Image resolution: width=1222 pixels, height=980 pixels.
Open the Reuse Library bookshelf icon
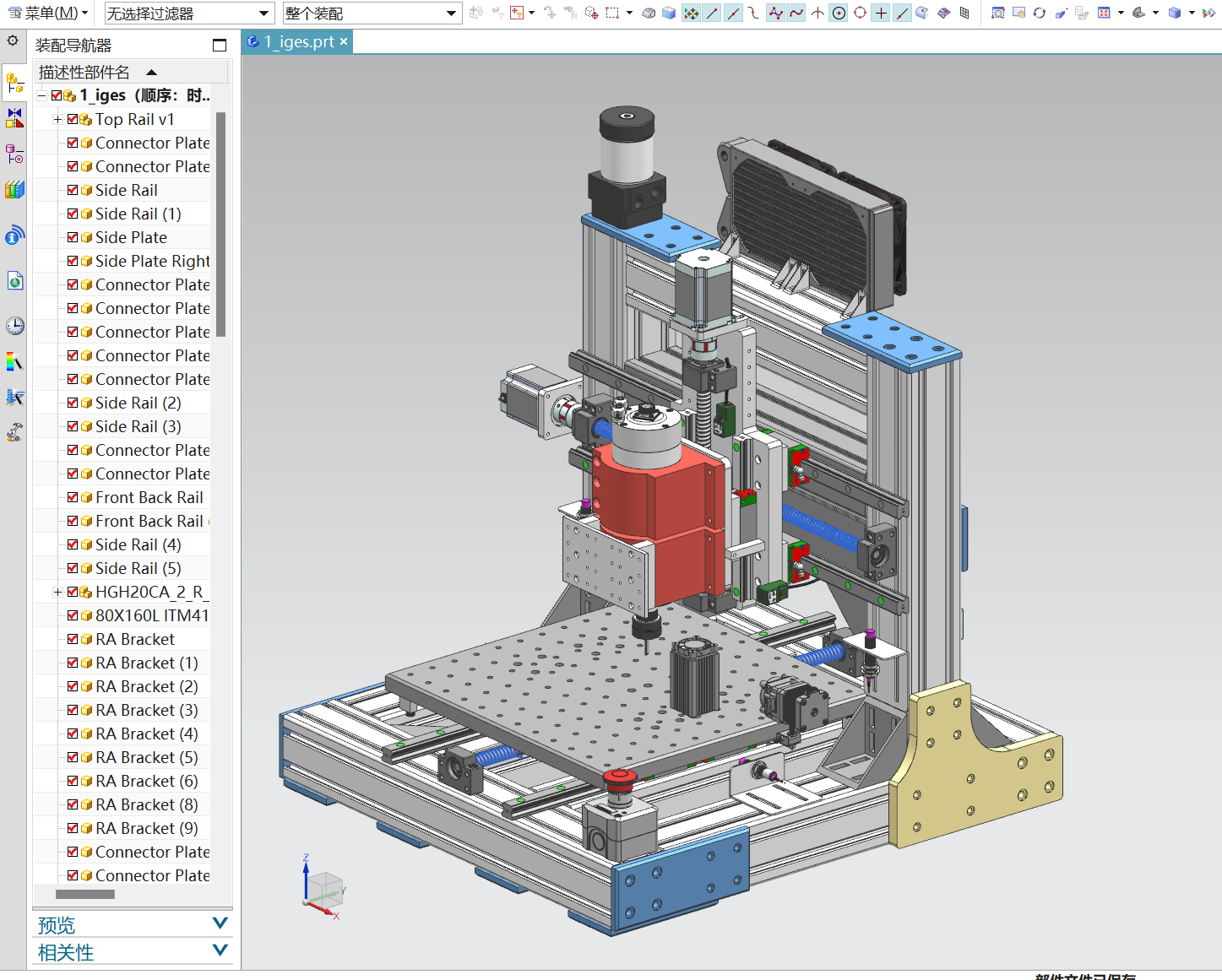point(14,190)
